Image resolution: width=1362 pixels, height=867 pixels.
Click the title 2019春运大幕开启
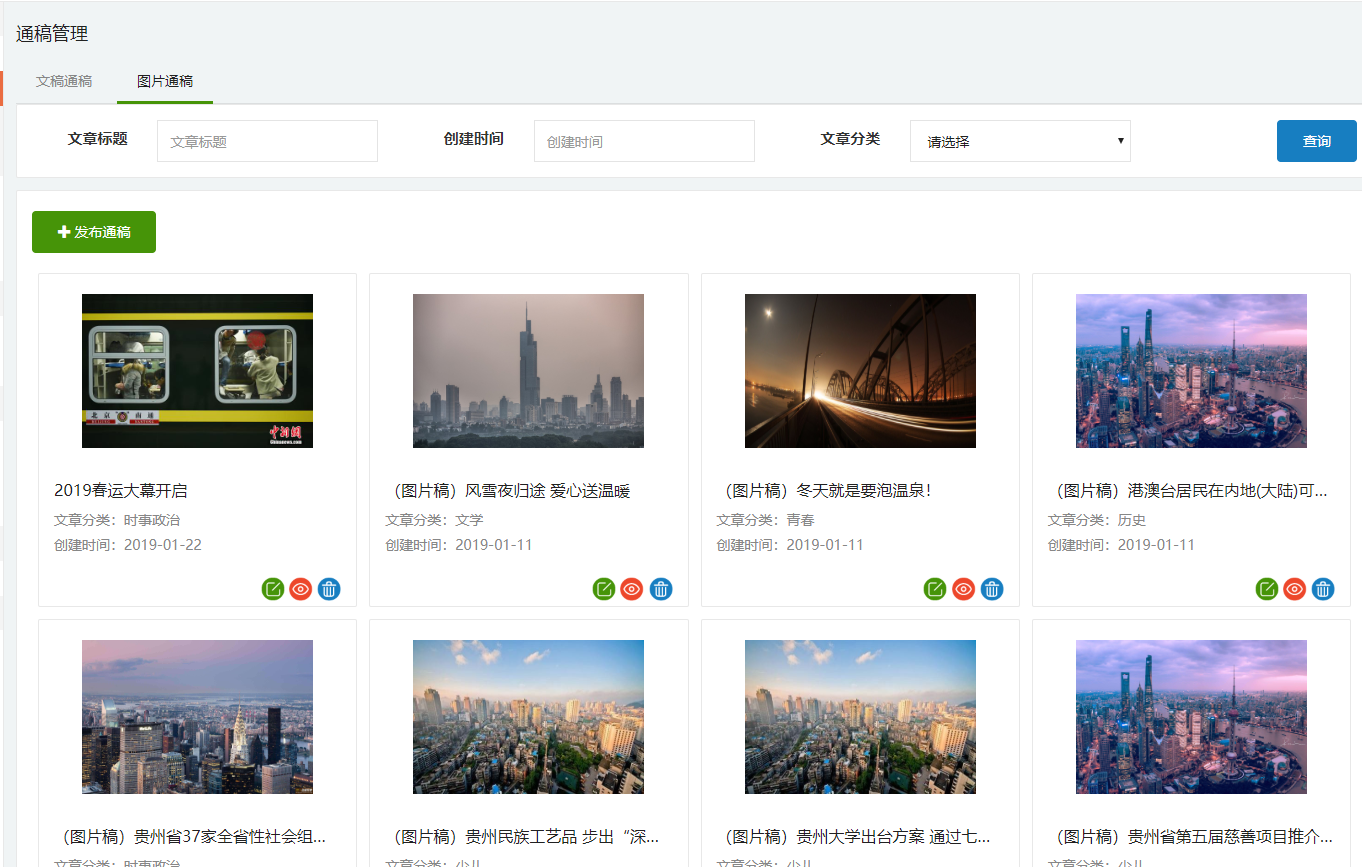[121, 491]
